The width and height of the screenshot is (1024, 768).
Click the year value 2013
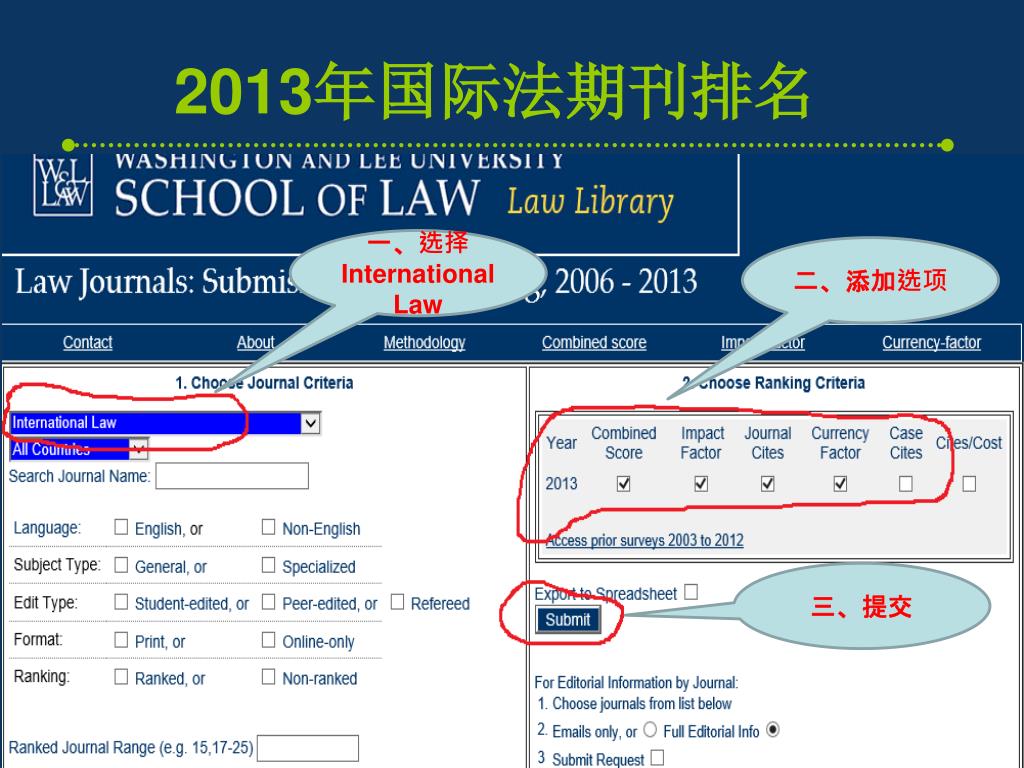pyautogui.click(x=561, y=484)
